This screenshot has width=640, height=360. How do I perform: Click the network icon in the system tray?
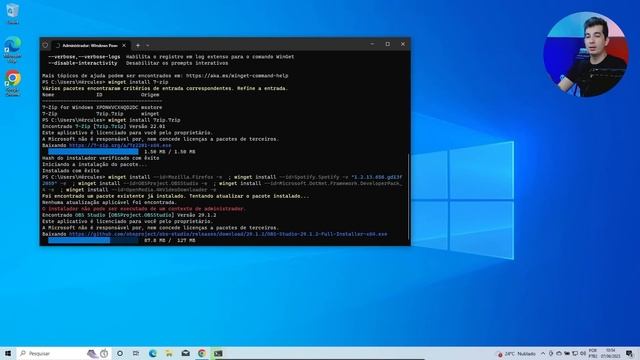pos(575,354)
